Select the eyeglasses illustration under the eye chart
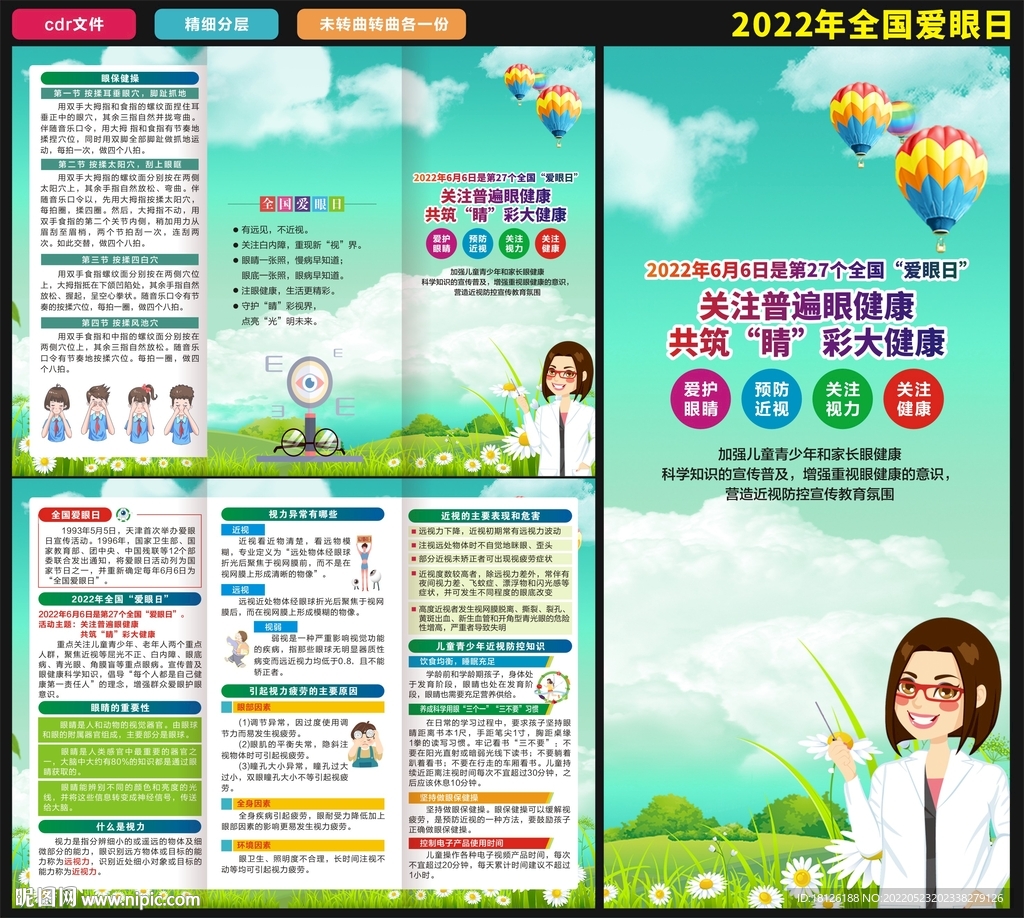Viewport: 1024px width, 918px height. [x=312, y=444]
